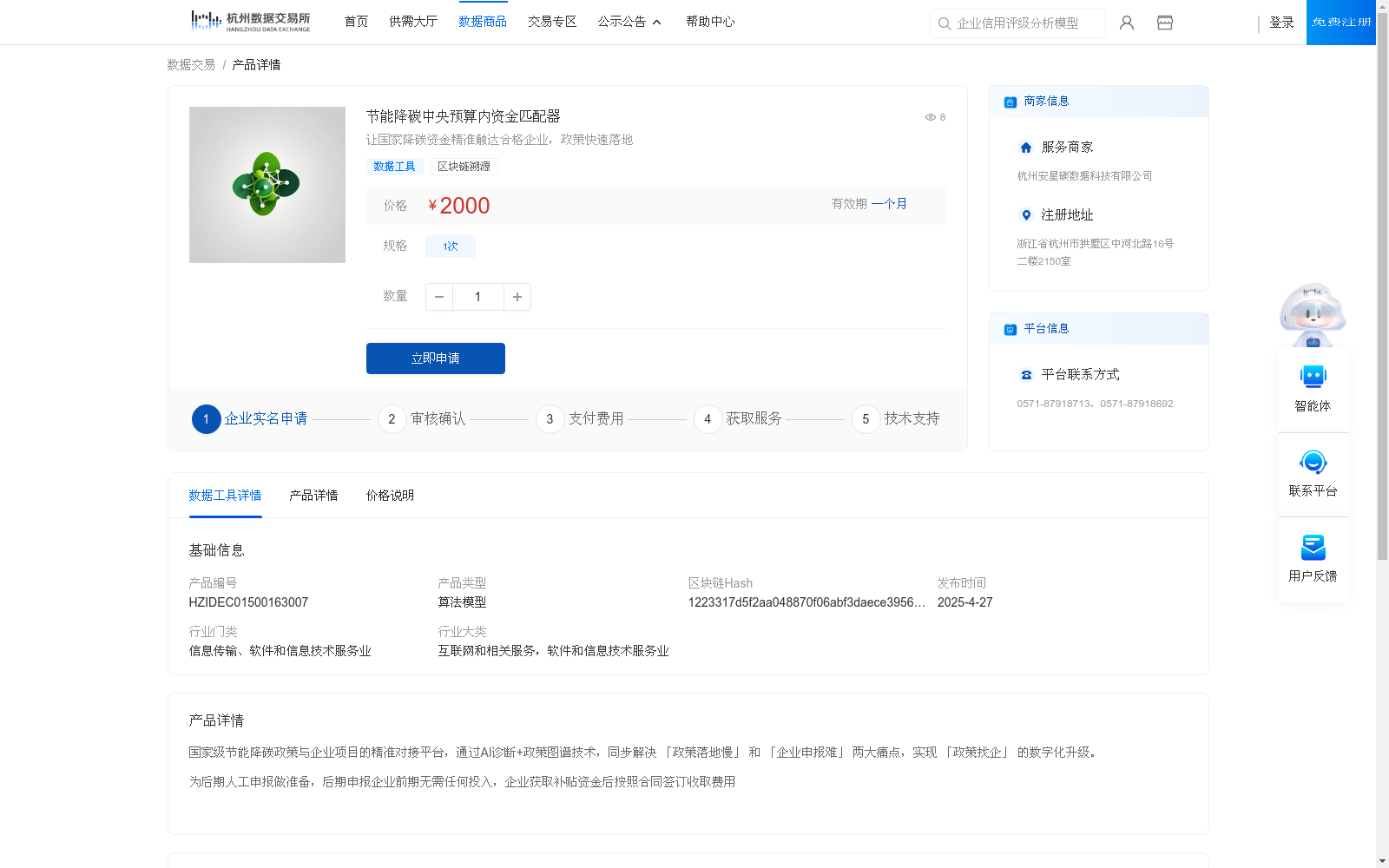Open the store/shop icon in header
Viewport: 1389px width, 868px height.
[x=1165, y=23]
